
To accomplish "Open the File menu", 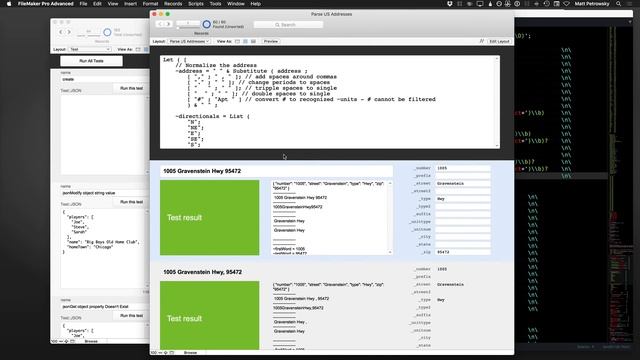I will (83, 4).
